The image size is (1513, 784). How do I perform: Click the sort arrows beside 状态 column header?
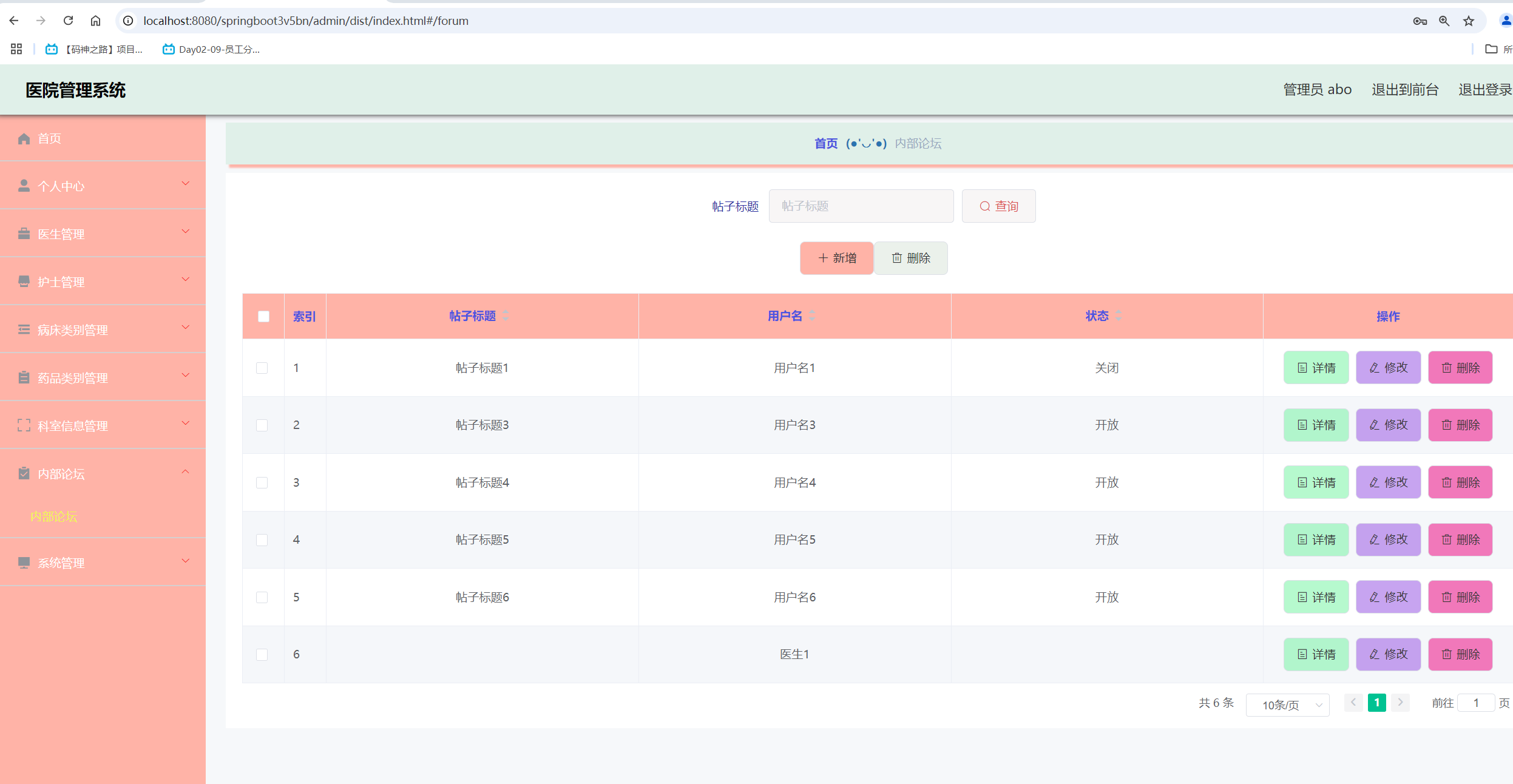click(1119, 316)
